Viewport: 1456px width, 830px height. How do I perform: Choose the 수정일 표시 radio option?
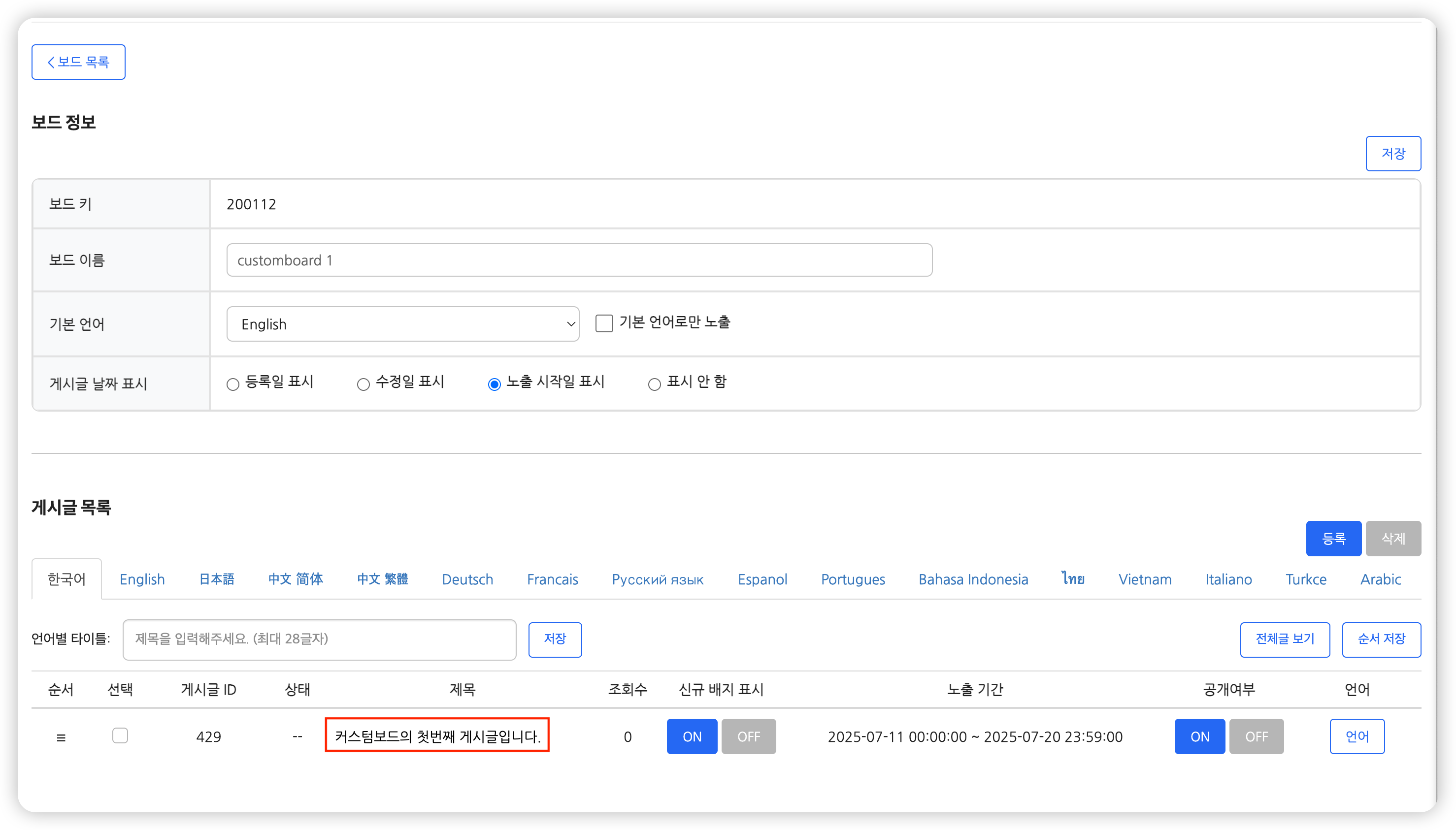[364, 384]
